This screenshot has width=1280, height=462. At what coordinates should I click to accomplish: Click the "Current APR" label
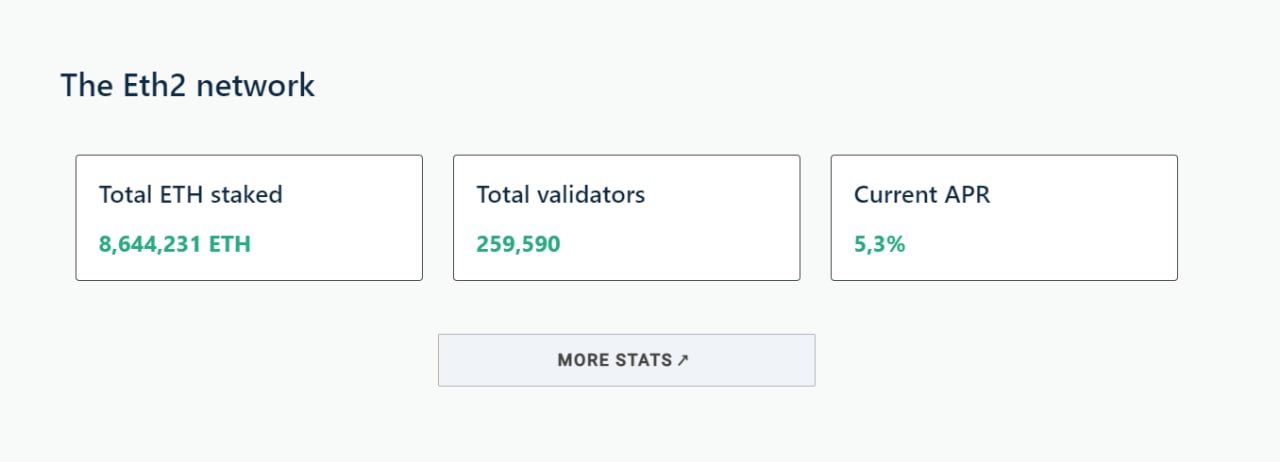[922, 194]
